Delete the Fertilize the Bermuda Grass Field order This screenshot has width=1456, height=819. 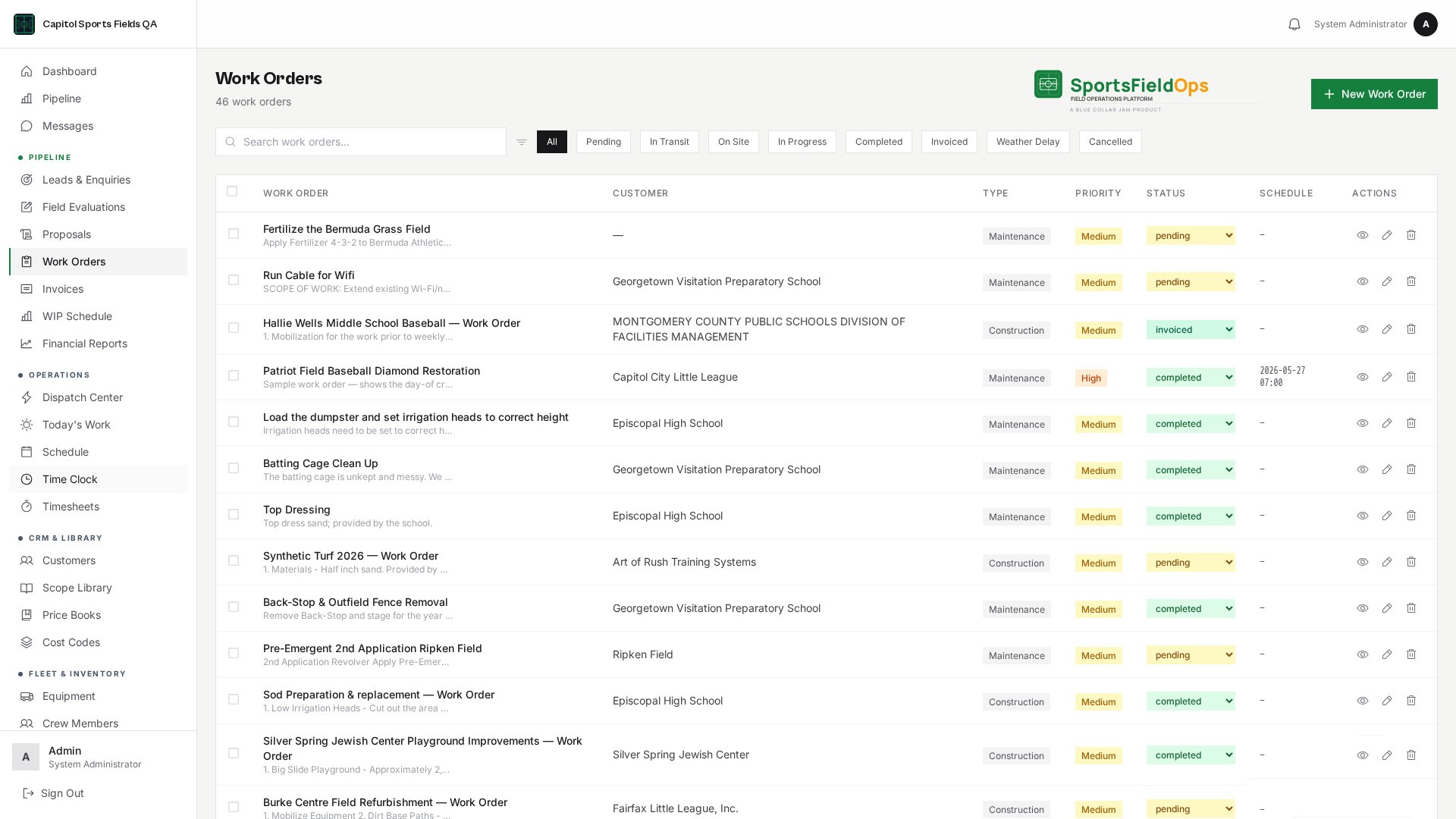tap(1411, 235)
